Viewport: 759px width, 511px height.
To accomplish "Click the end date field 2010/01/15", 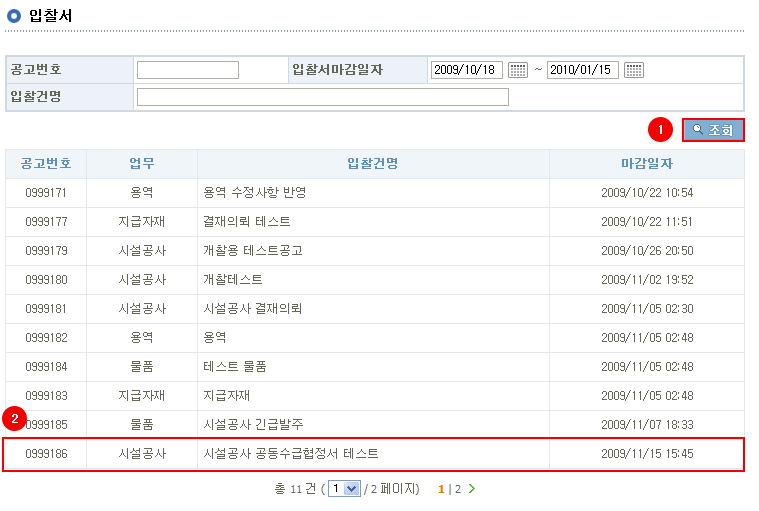I will tap(583, 70).
